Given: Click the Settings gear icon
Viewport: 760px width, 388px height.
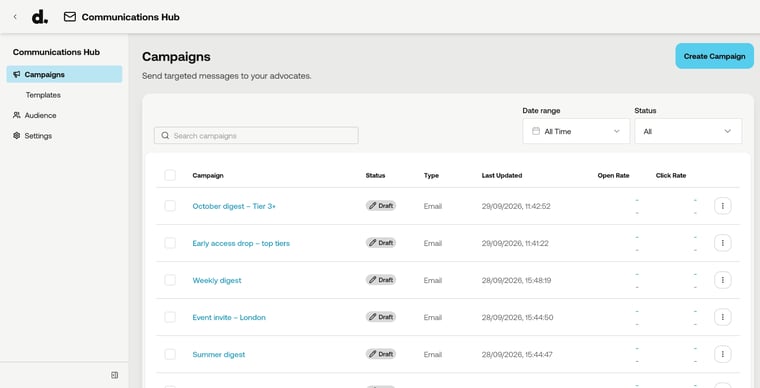Looking at the screenshot, I should pyautogui.click(x=16, y=136).
